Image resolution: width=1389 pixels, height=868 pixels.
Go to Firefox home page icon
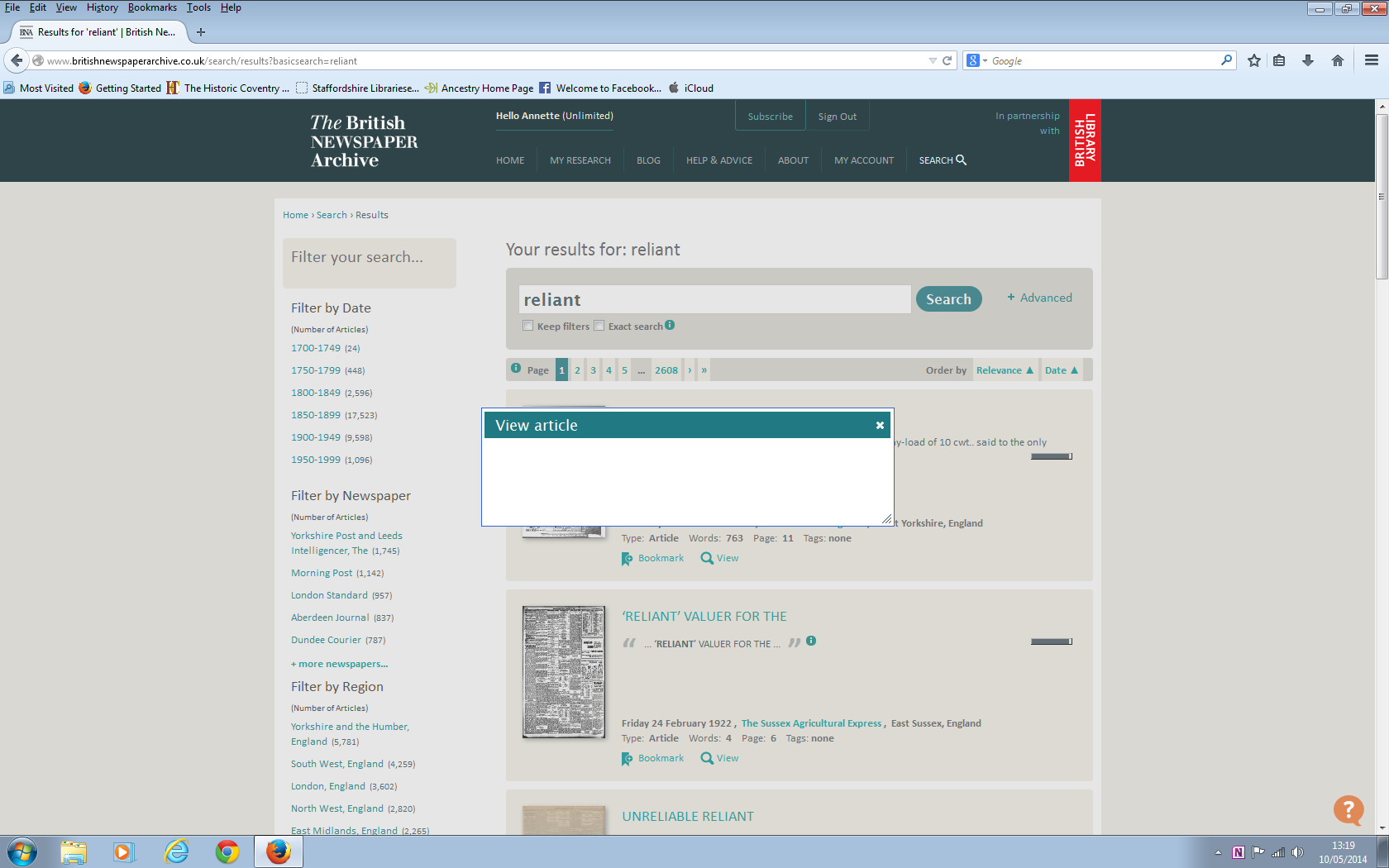[x=1338, y=60]
